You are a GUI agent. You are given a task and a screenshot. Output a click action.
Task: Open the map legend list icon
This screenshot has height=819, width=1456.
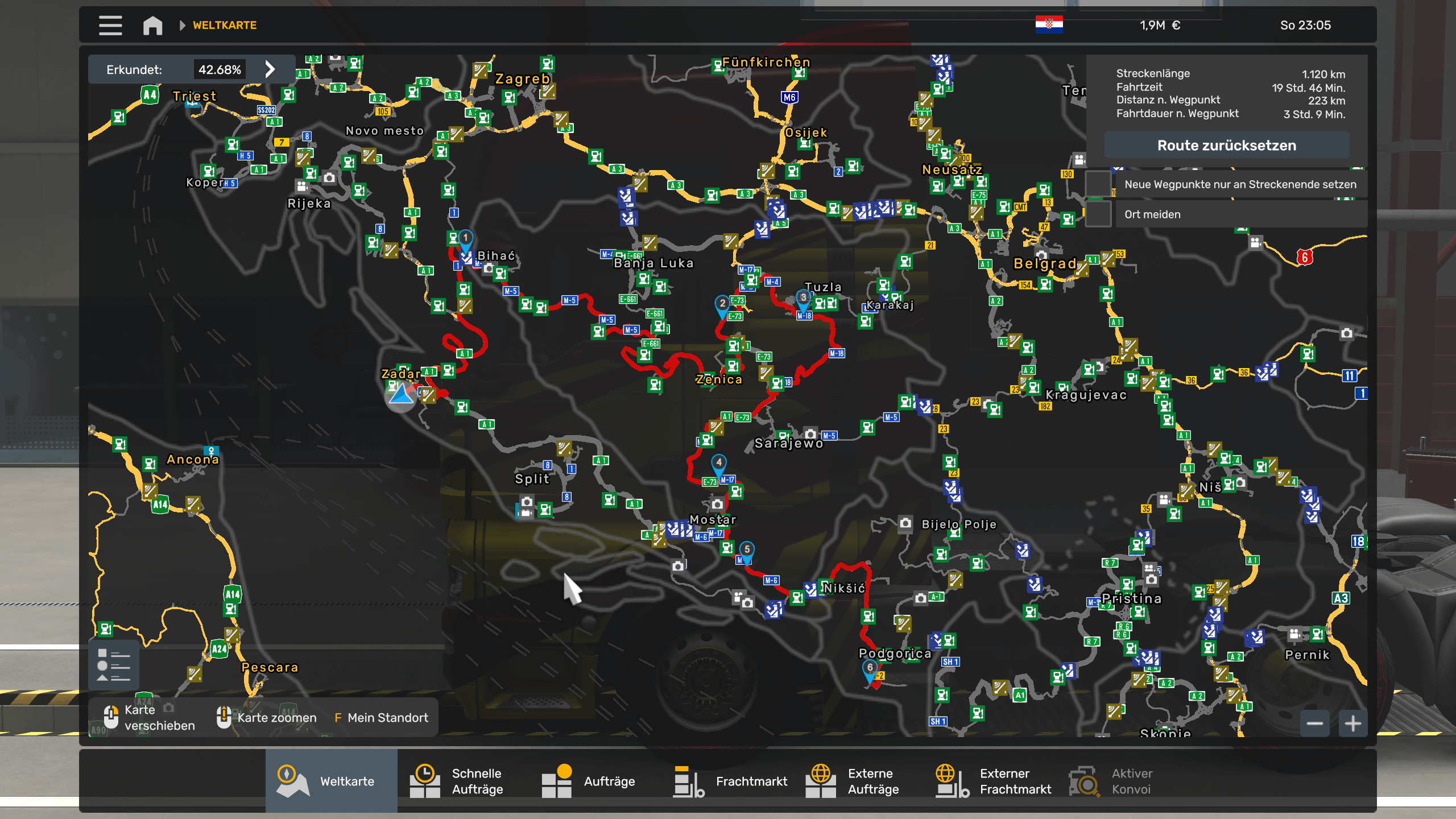click(114, 664)
